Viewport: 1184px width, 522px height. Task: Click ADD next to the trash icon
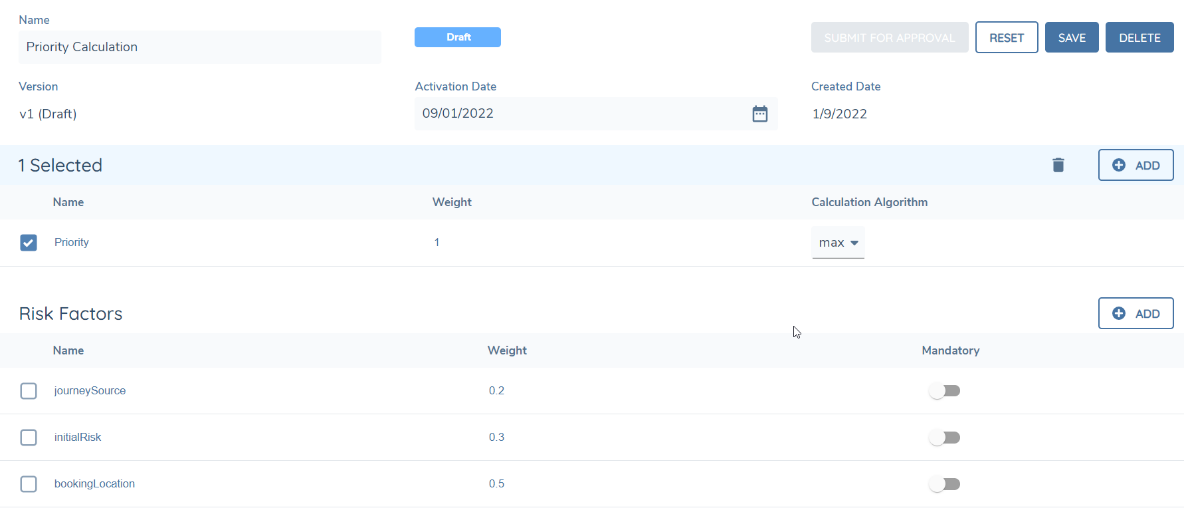(1135, 165)
